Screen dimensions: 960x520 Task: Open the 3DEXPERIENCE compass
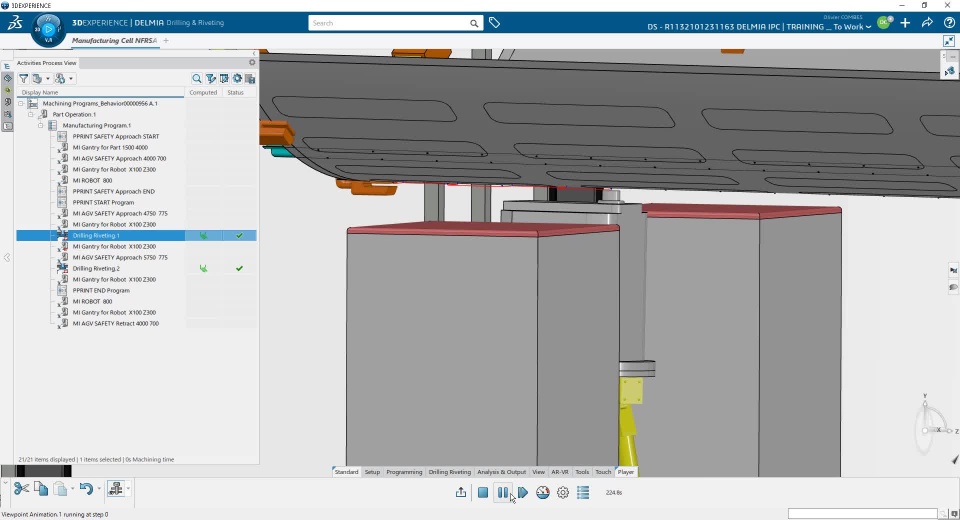(x=48, y=29)
